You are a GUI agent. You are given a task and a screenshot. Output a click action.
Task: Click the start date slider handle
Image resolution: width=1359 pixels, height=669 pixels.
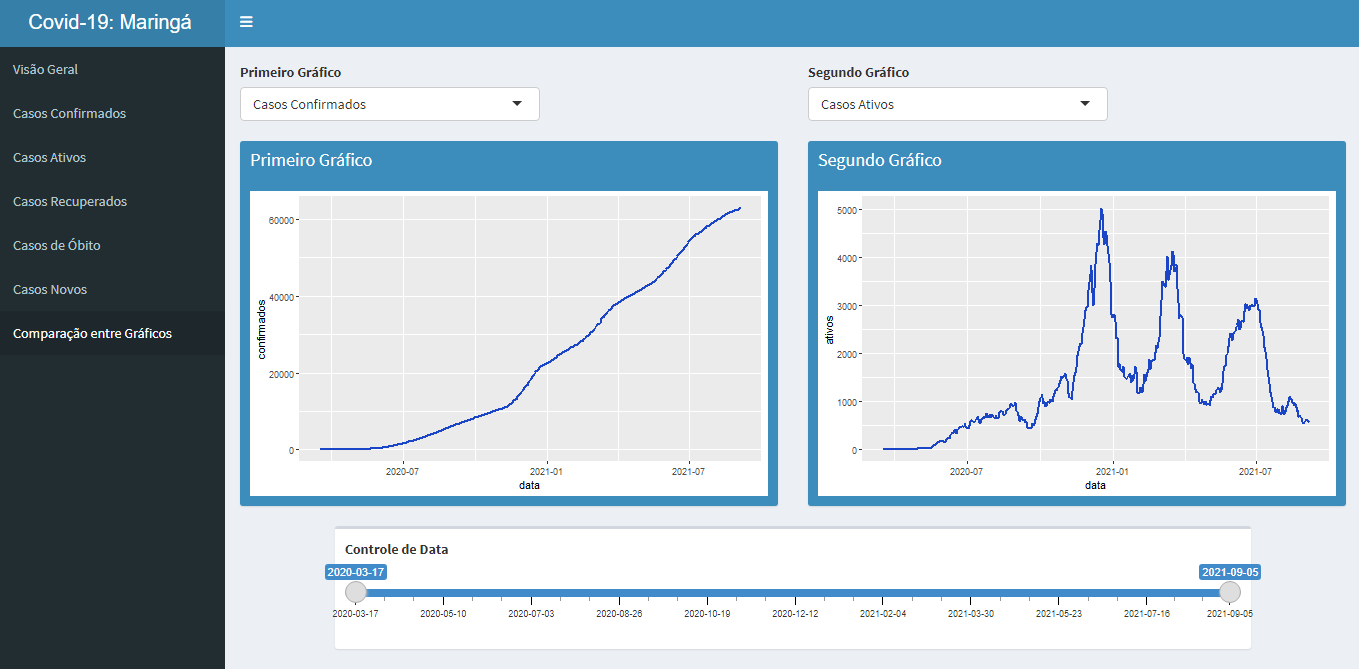coord(356,592)
